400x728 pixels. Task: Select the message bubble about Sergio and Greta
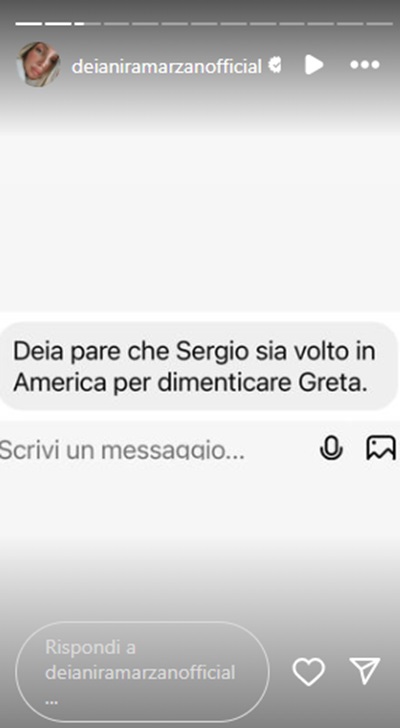pyautogui.click(x=198, y=366)
